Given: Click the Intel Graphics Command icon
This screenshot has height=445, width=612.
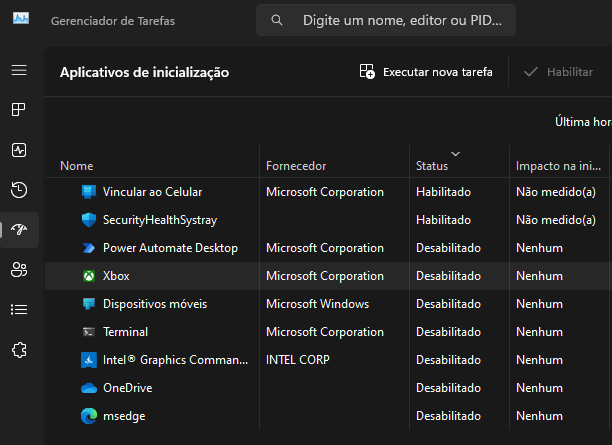Looking at the screenshot, I should 89,360.
